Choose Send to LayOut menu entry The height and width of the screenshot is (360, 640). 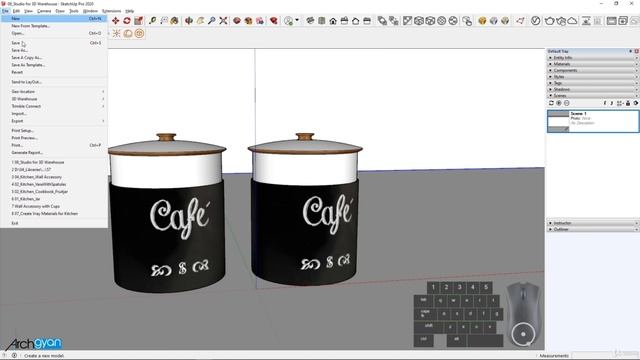pos(54,82)
